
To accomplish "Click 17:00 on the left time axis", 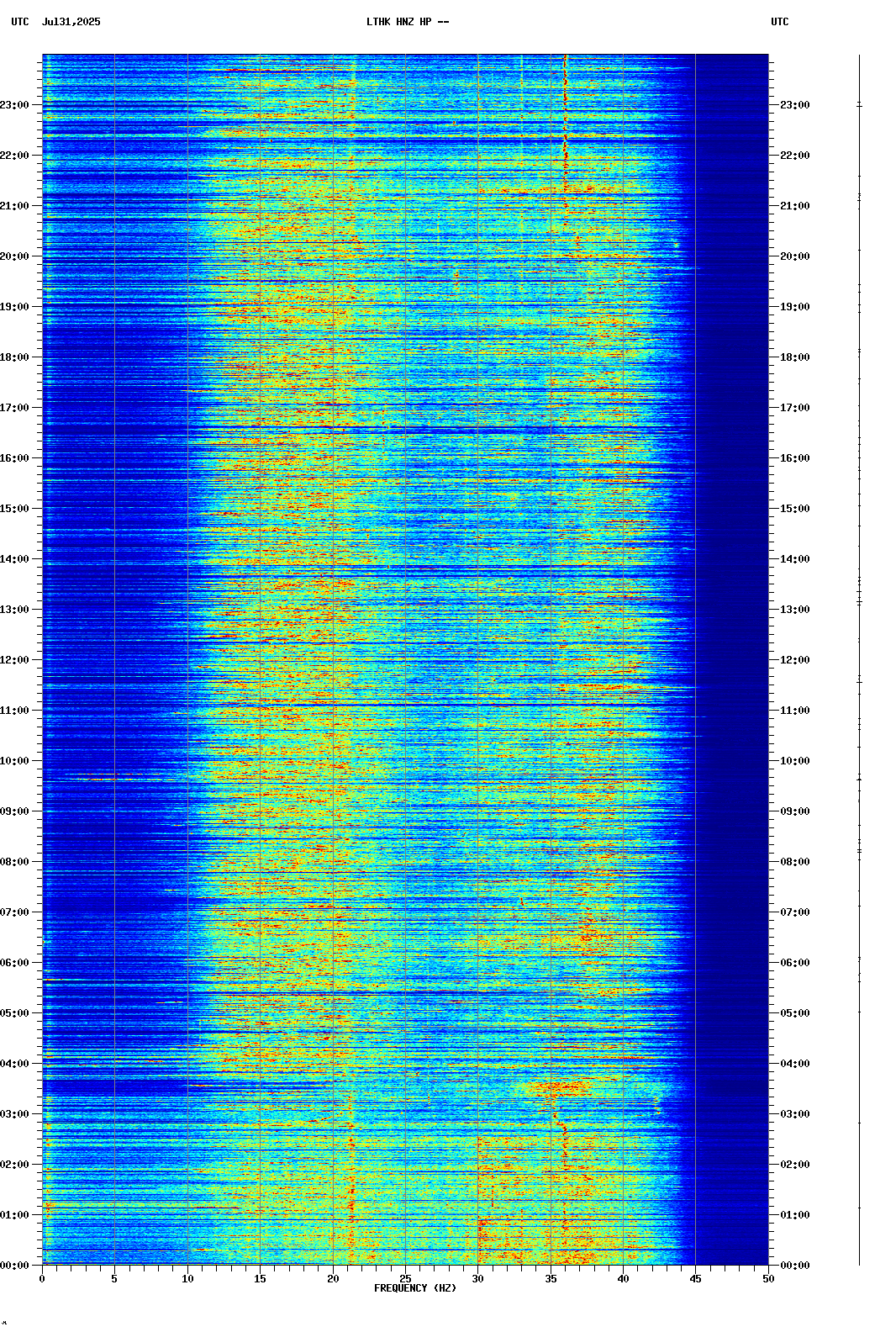I will click(x=14, y=408).
